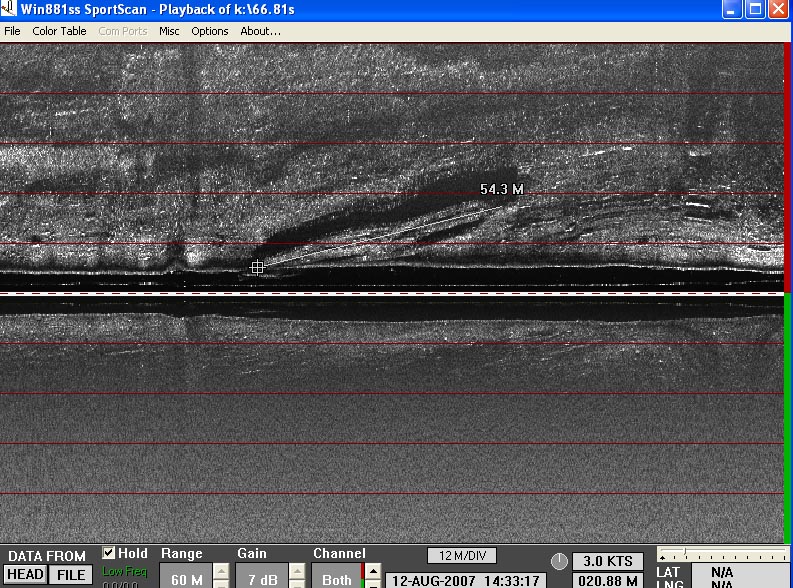This screenshot has width=793, height=588.
Task: Click the crosshair measurement cursor on the sonar image
Action: pos(257,267)
